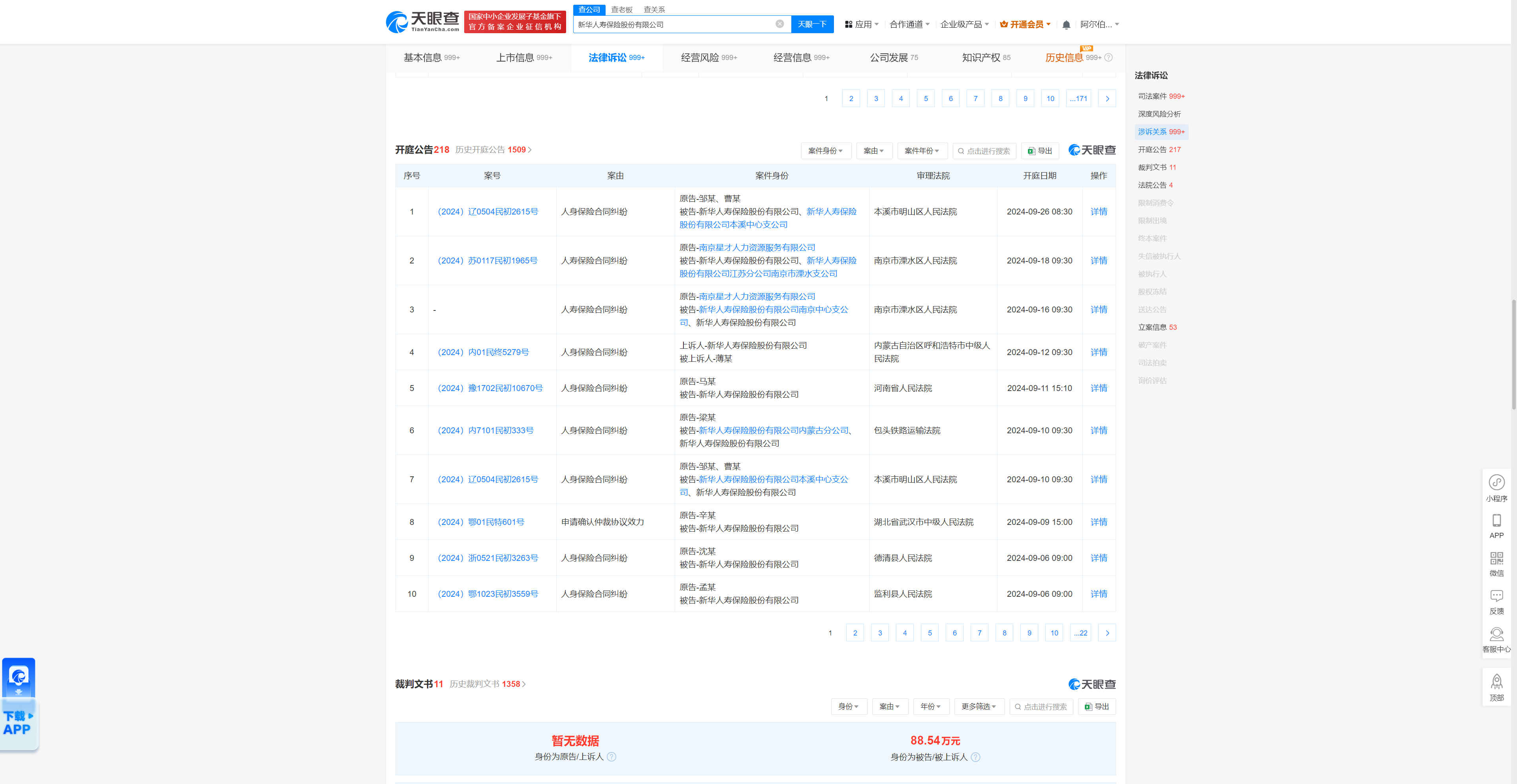Open 详情 for case 苏0117民初1965号
This screenshot has height=784, width=1517.
1098,261
